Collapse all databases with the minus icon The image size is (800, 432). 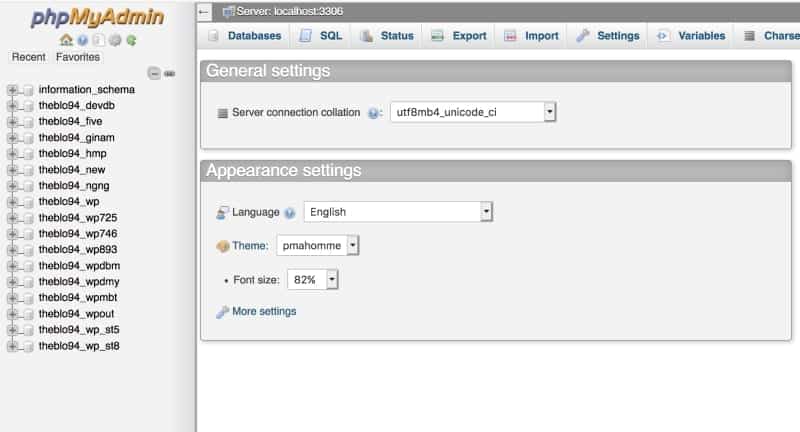pyautogui.click(x=153, y=73)
